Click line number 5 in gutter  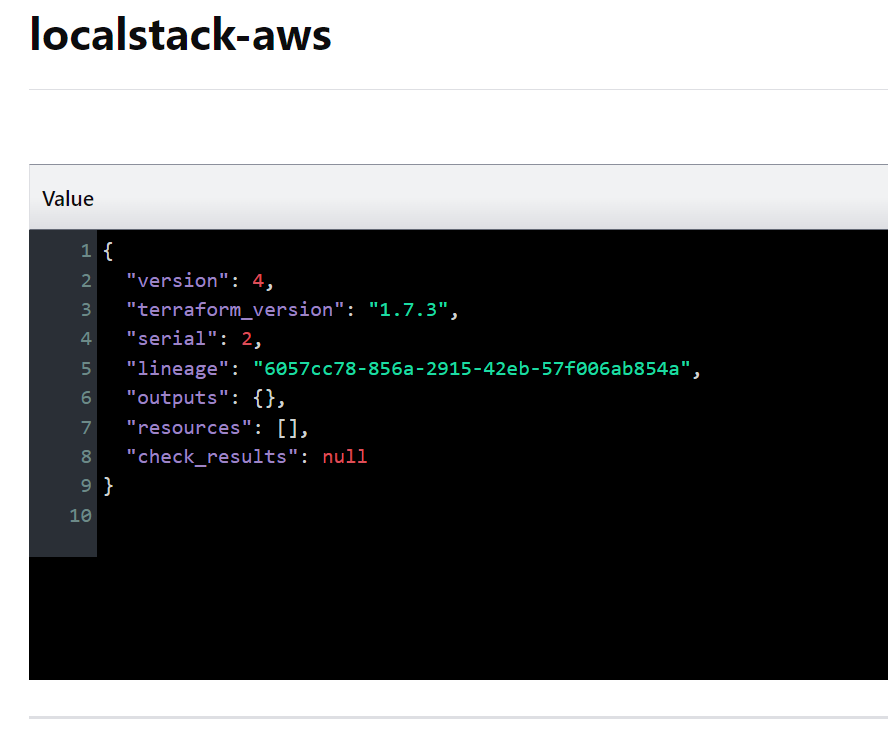(x=86, y=369)
